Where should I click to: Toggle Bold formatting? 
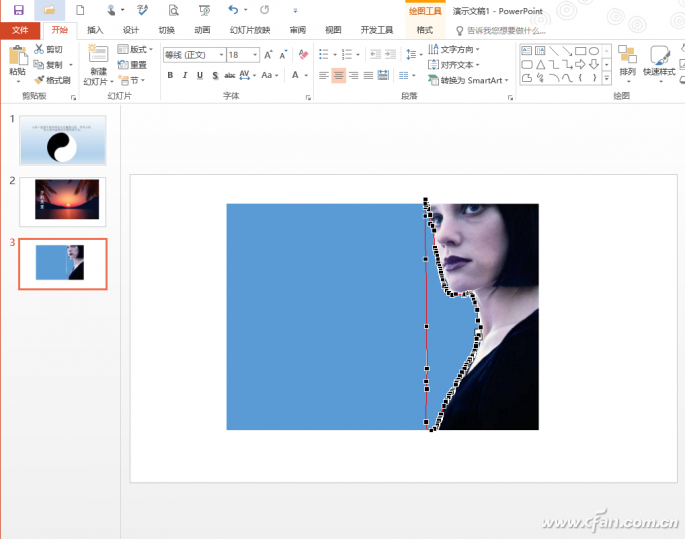170,76
